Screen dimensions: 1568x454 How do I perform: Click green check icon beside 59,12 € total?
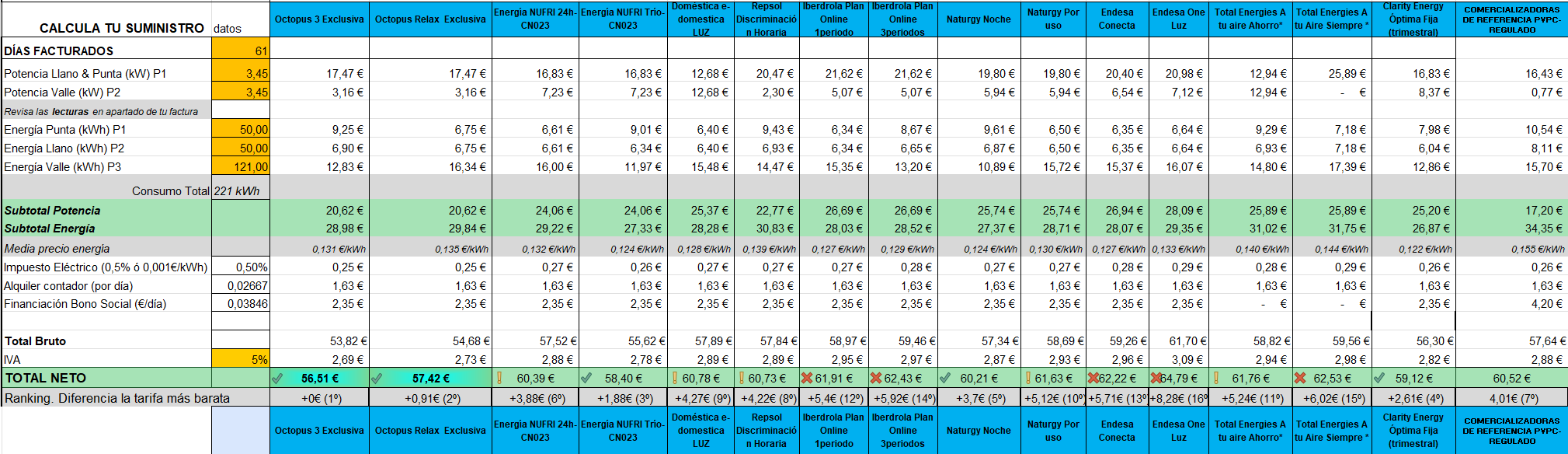click(1379, 379)
